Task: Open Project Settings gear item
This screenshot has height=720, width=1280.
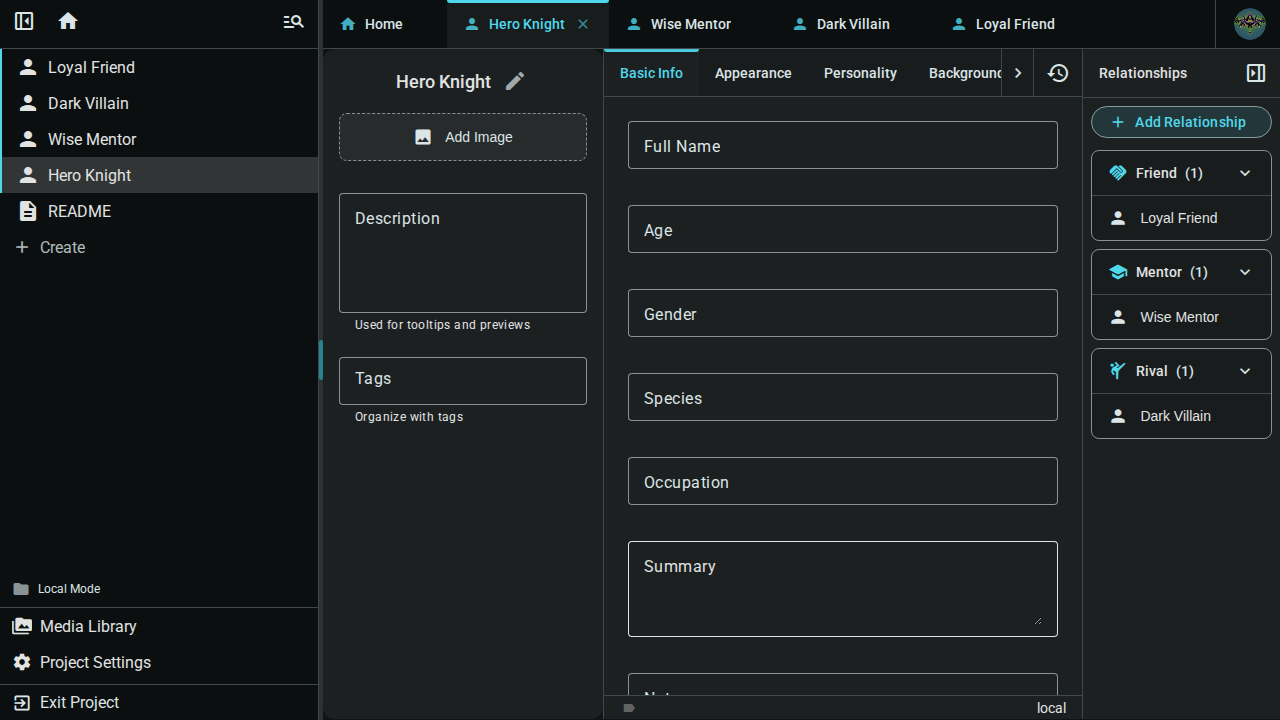Action: click(x=95, y=662)
